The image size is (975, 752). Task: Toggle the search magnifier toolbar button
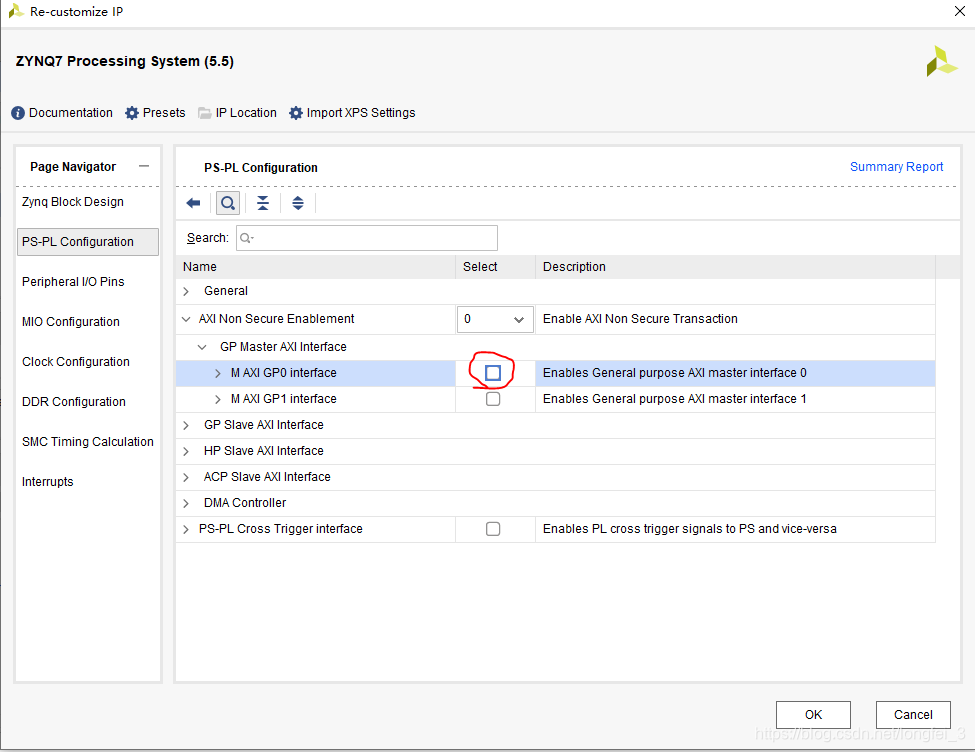228,203
